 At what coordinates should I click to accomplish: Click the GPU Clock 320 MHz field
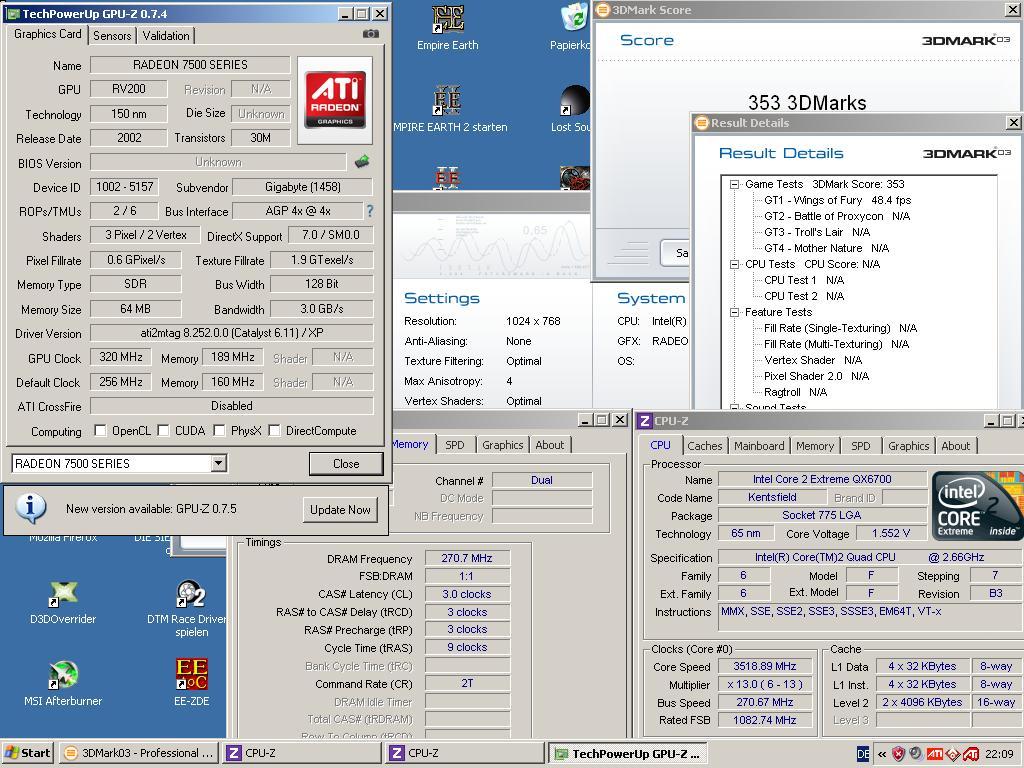click(121, 357)
